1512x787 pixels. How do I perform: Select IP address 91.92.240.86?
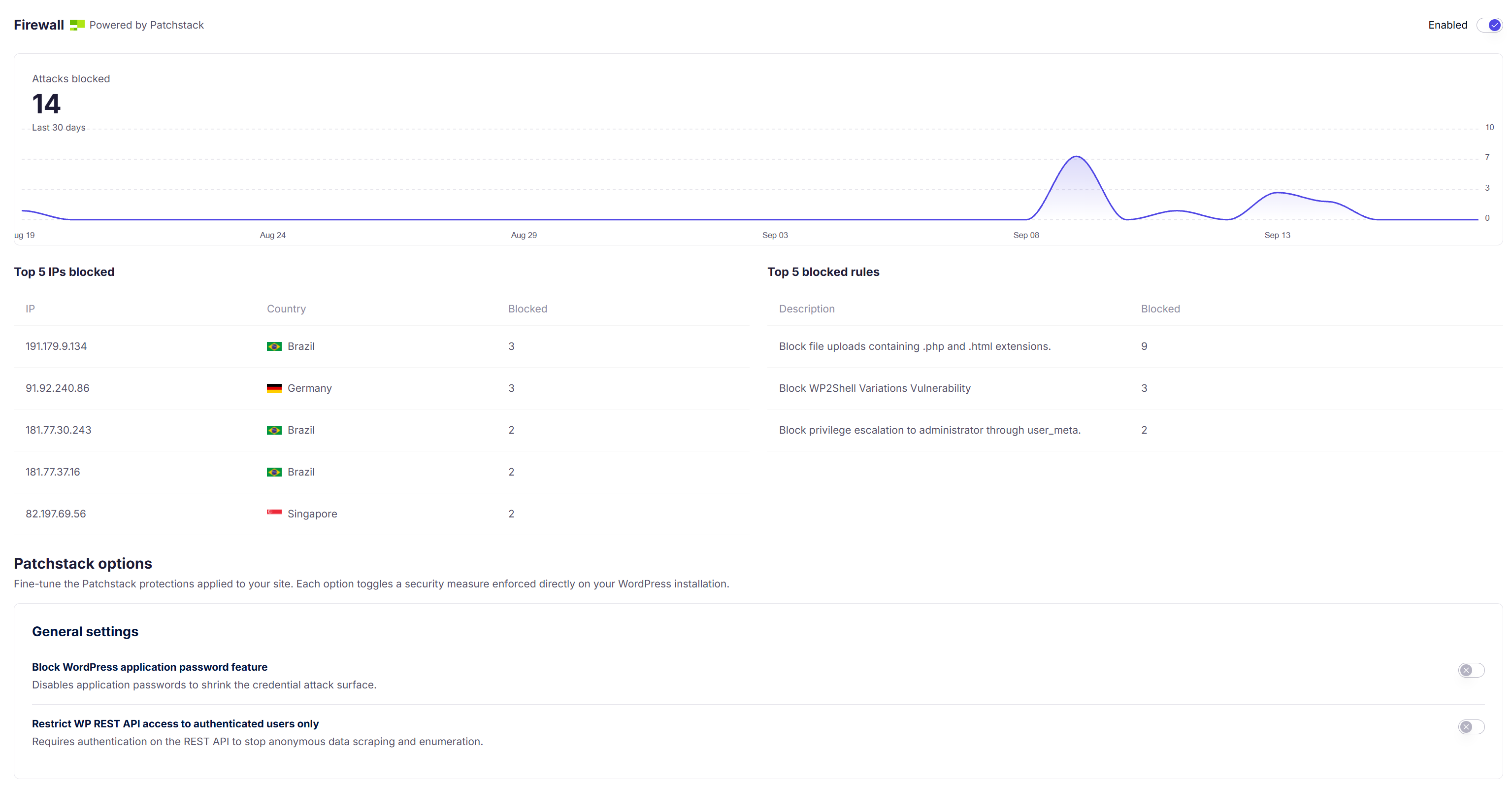58,388
